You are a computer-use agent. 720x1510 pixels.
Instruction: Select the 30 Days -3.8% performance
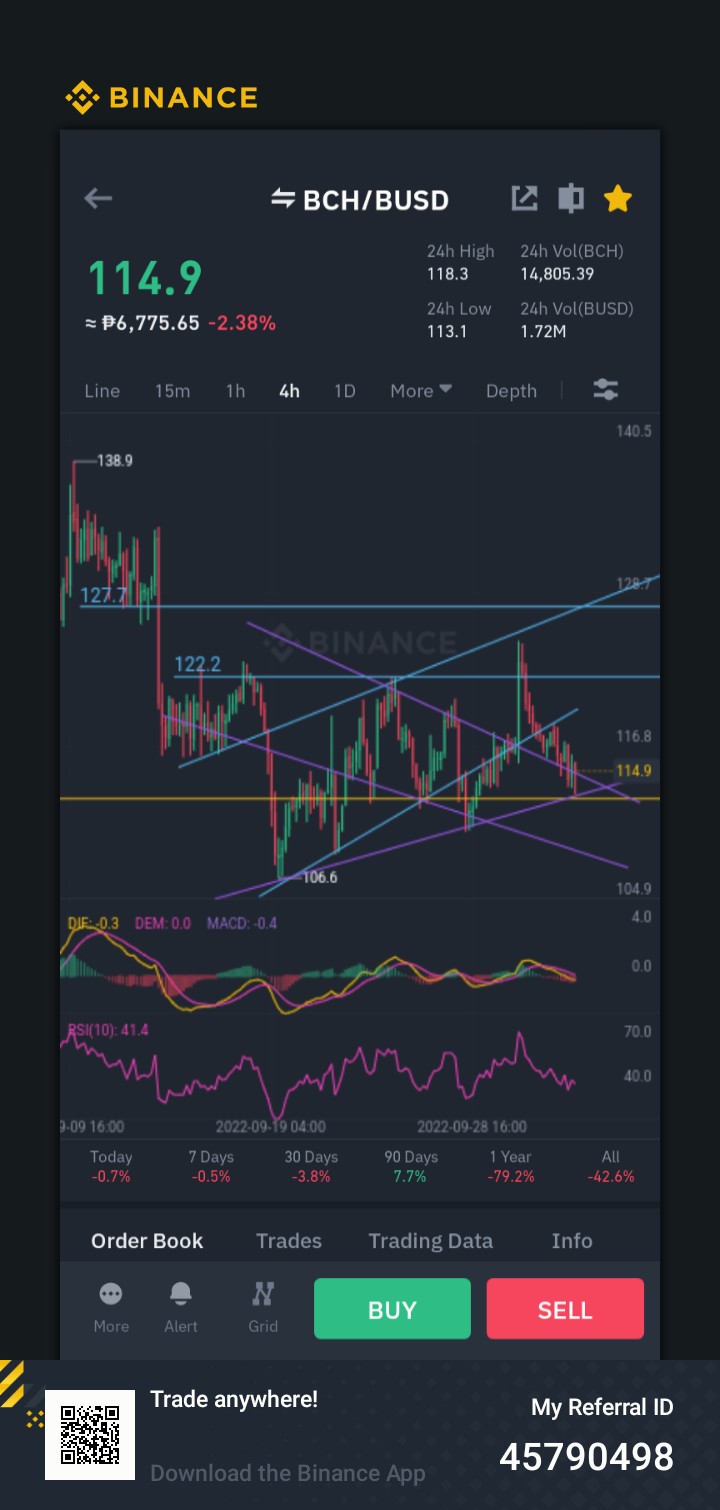tap(311, 1166)
